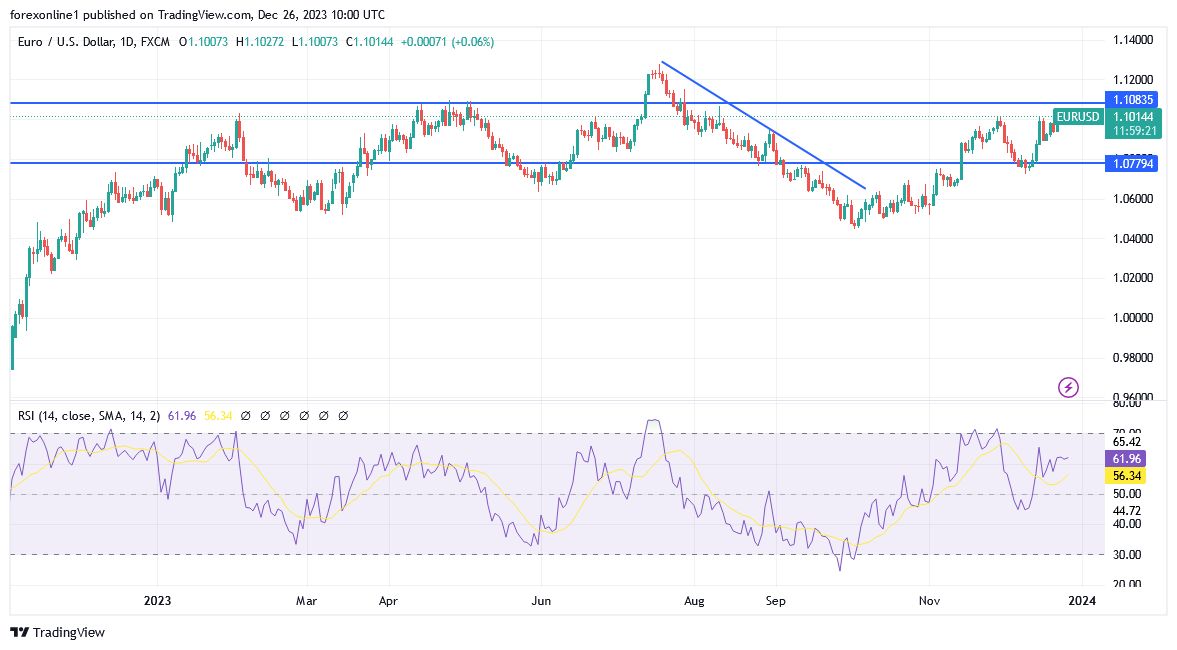Click the countdown timer 11:59:21 label
The height and width of the screenshot is (650, 1177).
click(x=1131, y=130)
